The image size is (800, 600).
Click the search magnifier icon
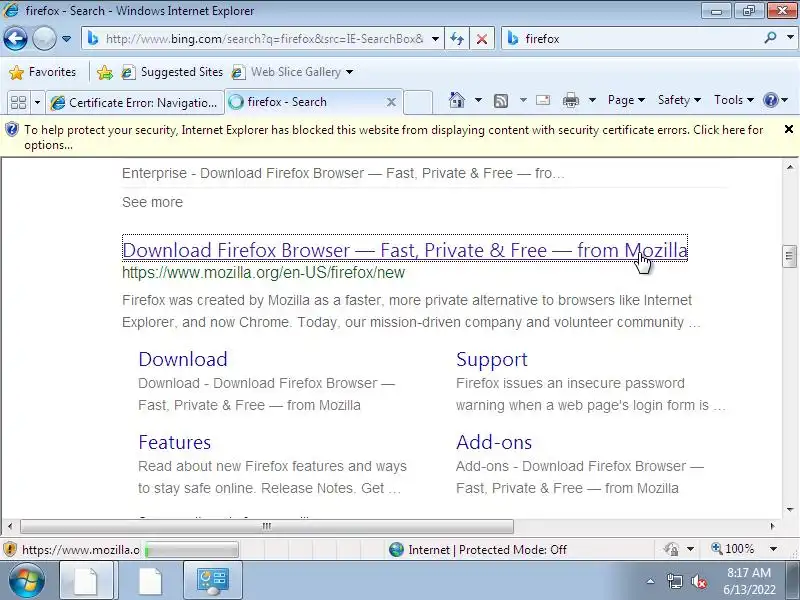tap(770, 38)
